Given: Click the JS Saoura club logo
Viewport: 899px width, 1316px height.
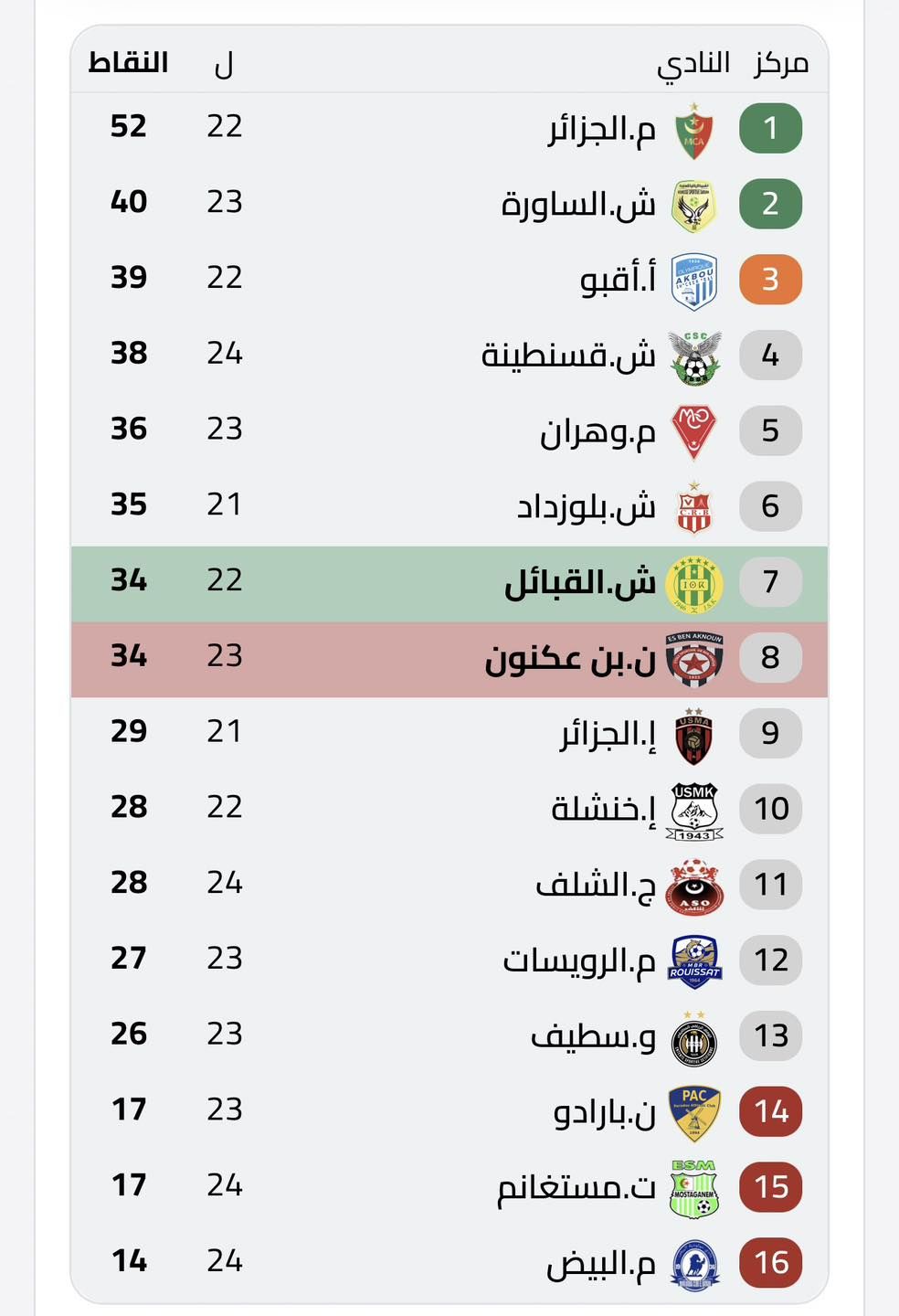Looking at the screenshot, I should [x=693, y=206].
